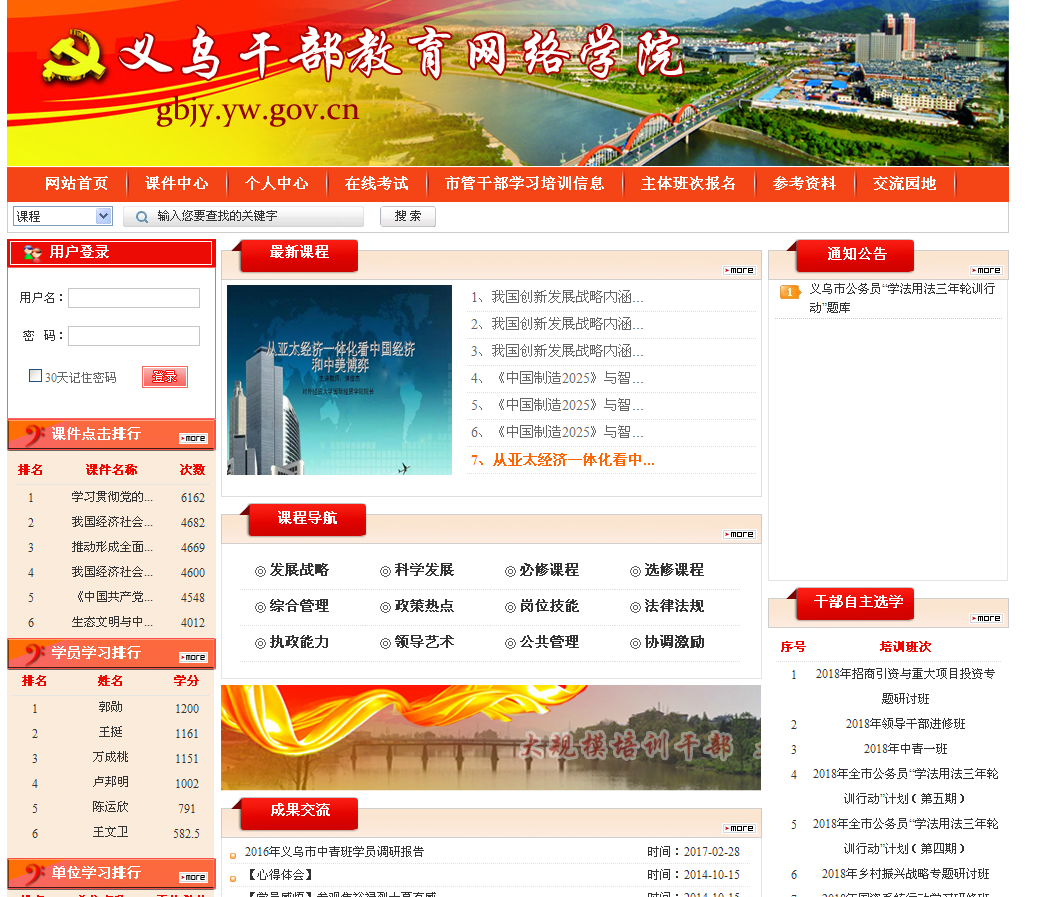Click the party emblem logo in header
Image resolution: width=1038 pixels, height=897 pixels.
click(x=74, y=58)
